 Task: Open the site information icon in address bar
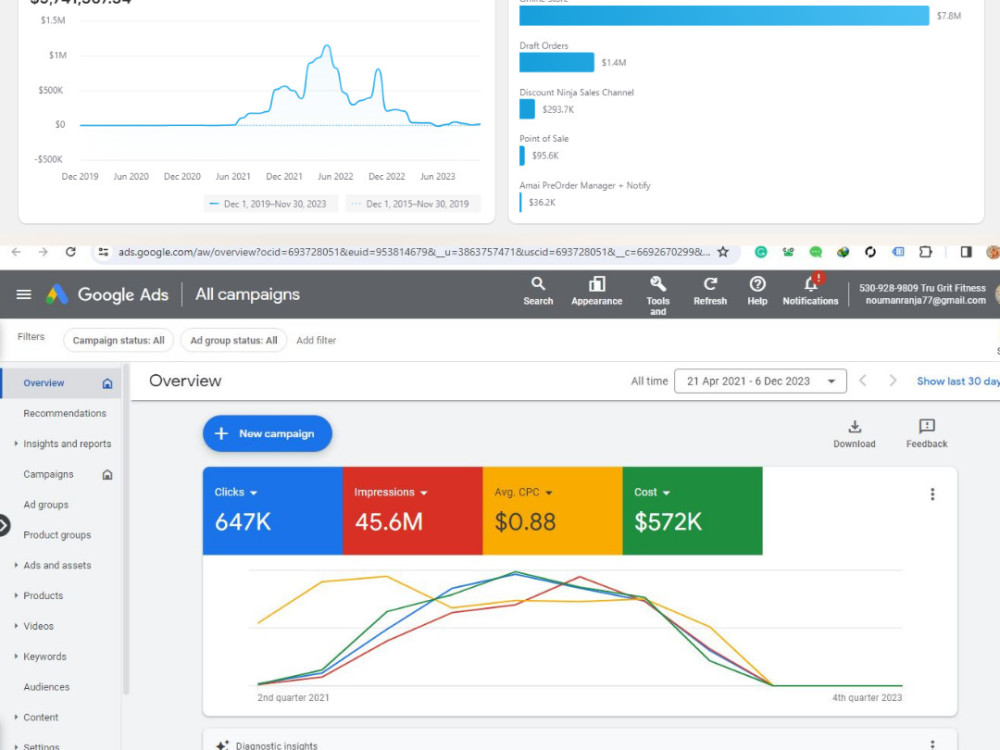click(x=103, y=252)
